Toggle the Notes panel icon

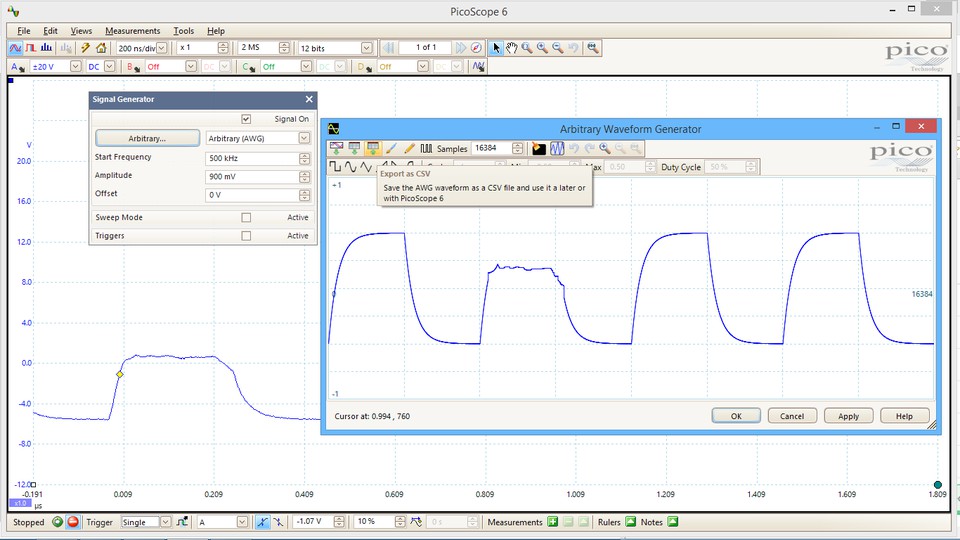673,522
